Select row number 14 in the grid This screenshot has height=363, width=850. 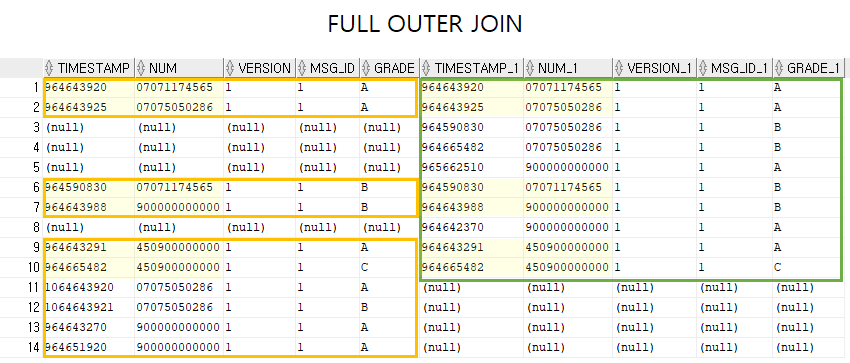click(35, 347)
